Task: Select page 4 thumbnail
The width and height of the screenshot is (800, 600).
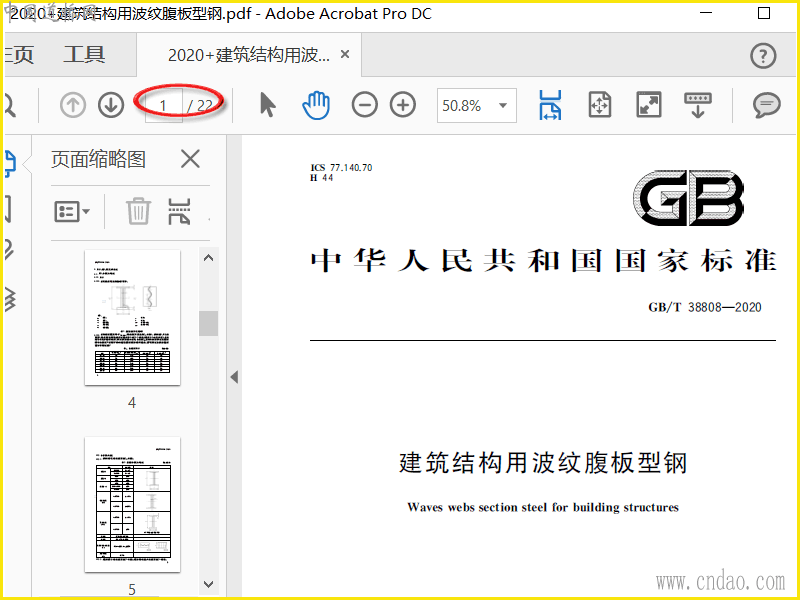Action: (x=132, y=317)
